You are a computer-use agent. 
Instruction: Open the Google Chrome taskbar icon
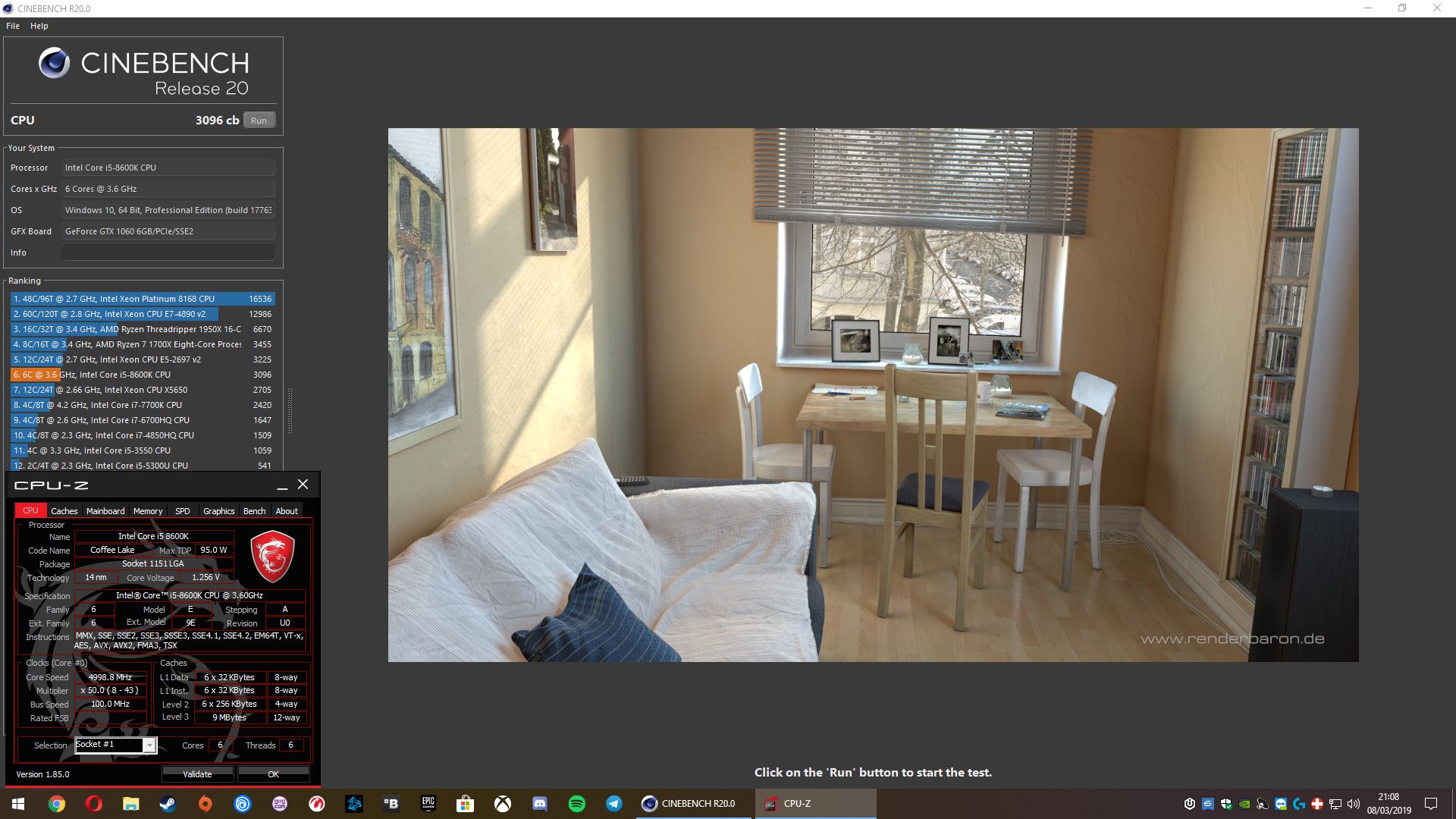pyautogui.click(x=57, y=804)
